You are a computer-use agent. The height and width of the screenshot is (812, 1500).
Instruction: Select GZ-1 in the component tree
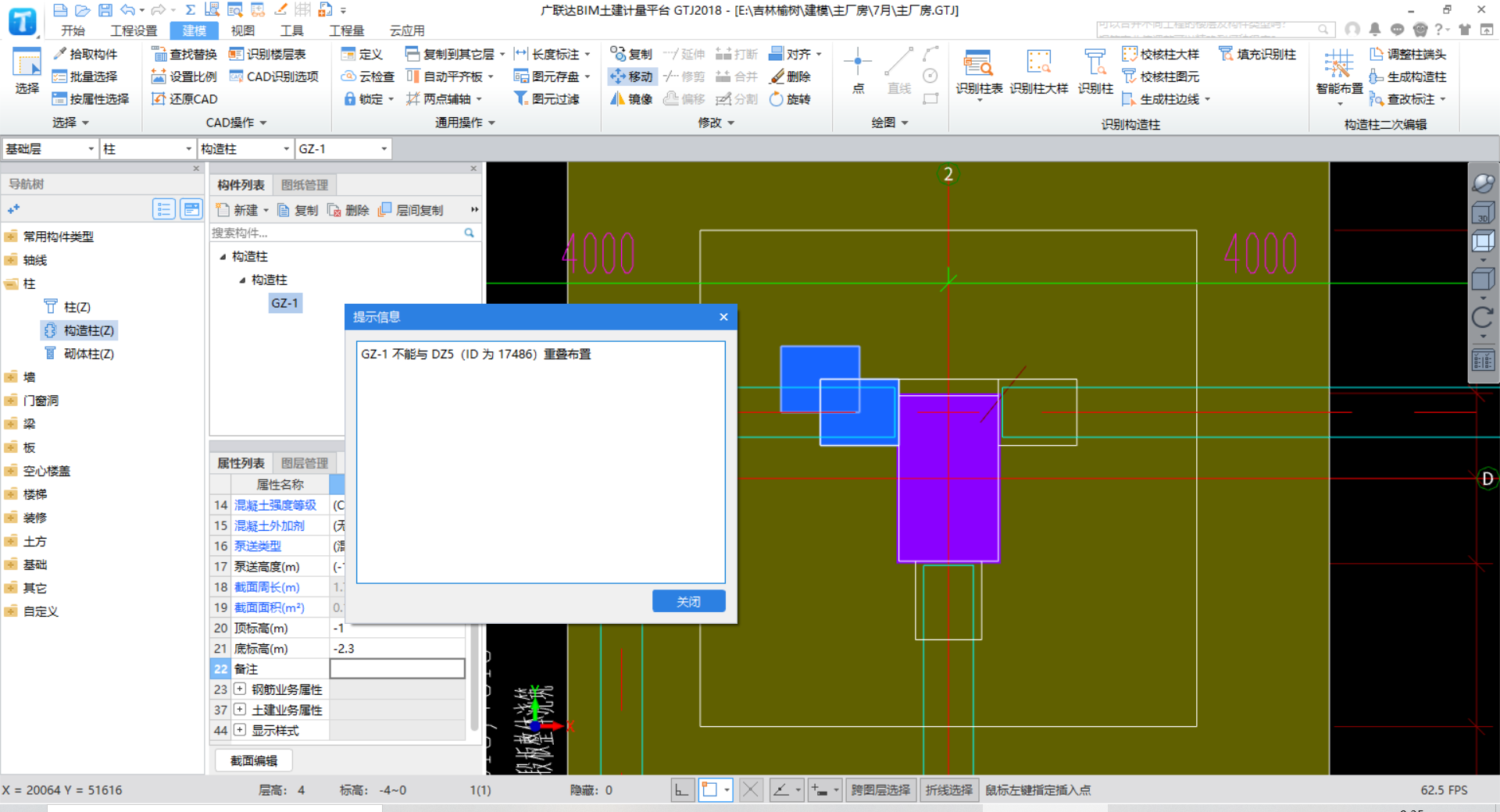tap(284, 303)
